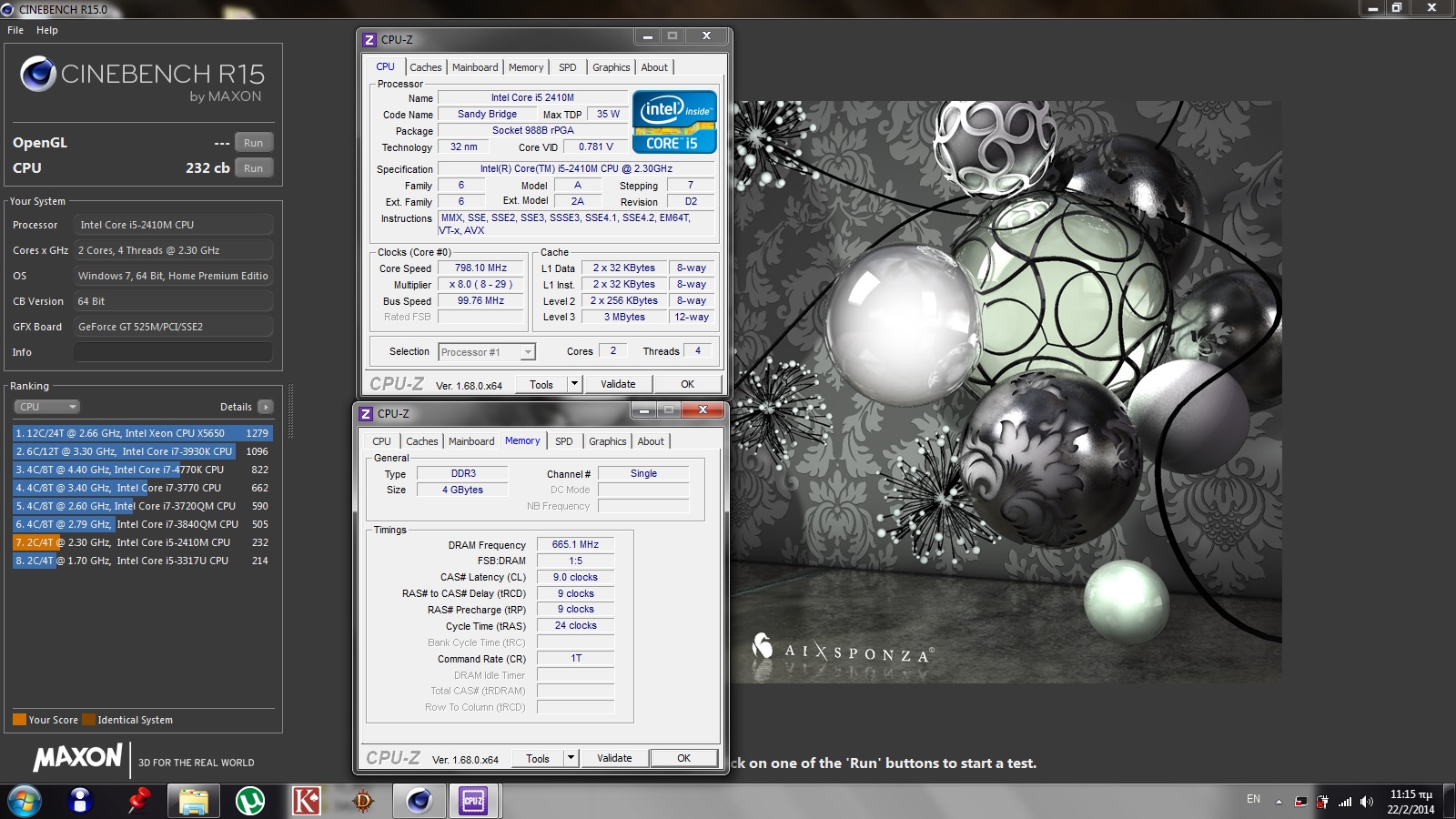Click Validate in lower CPU-Z window
Screen dimensions: 1456x819
pyautogui.click(x=614, y=758)
